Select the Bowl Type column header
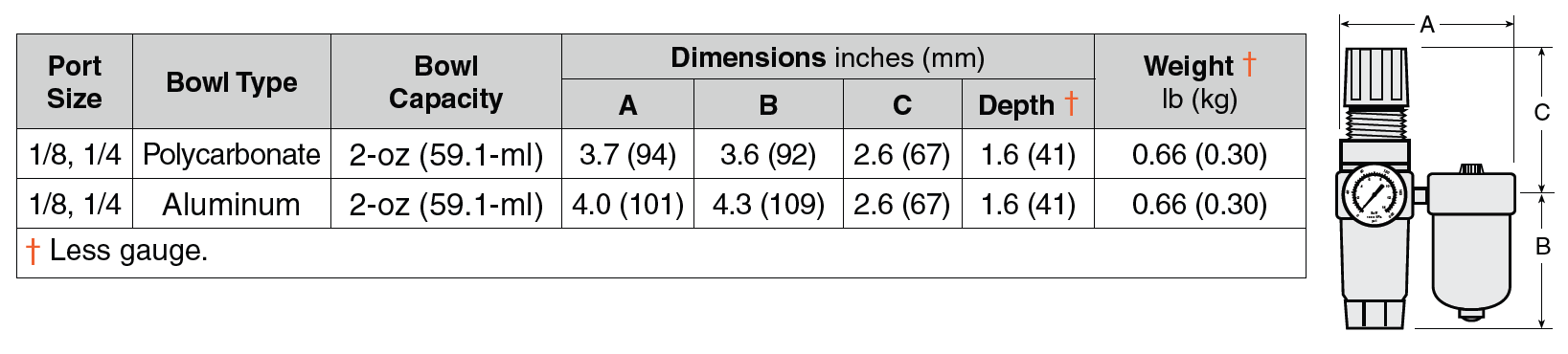 (232, 81)
